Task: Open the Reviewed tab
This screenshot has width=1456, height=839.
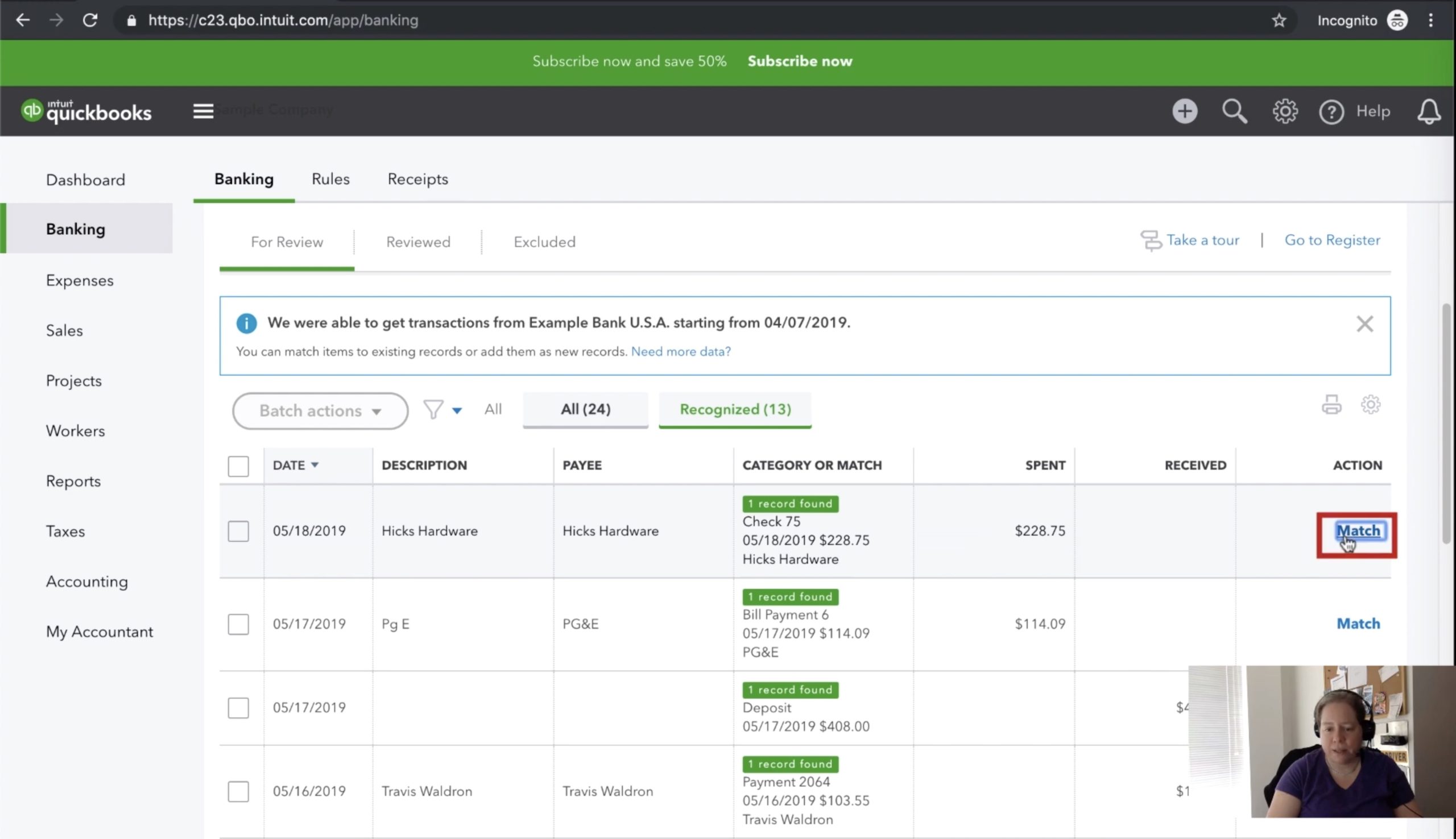Action: click(418, 242)
